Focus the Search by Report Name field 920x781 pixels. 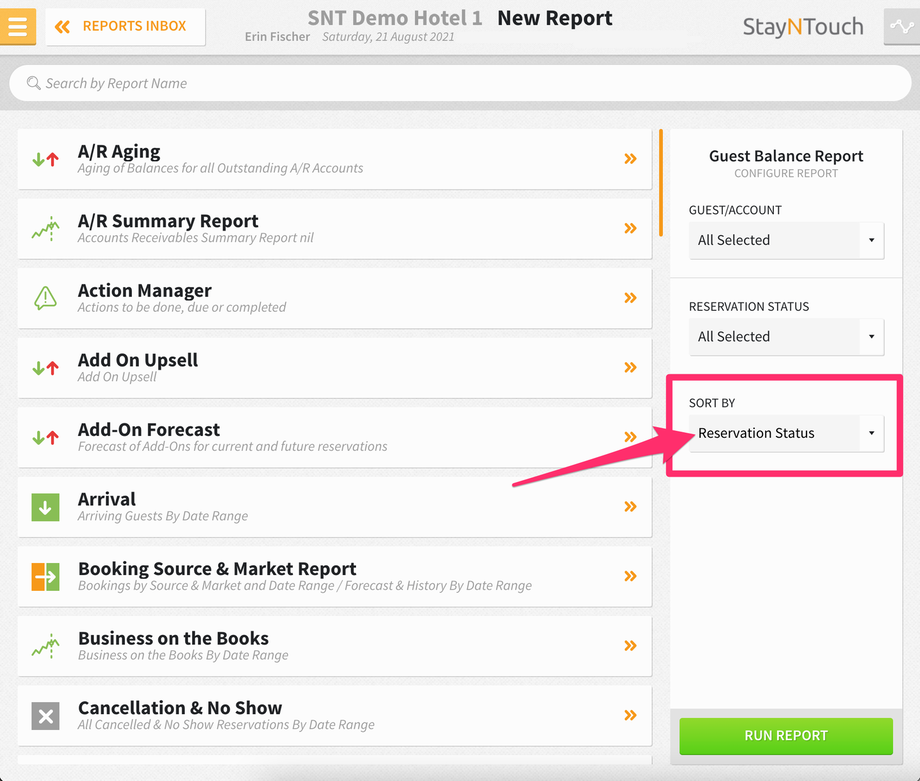(460, 83)
